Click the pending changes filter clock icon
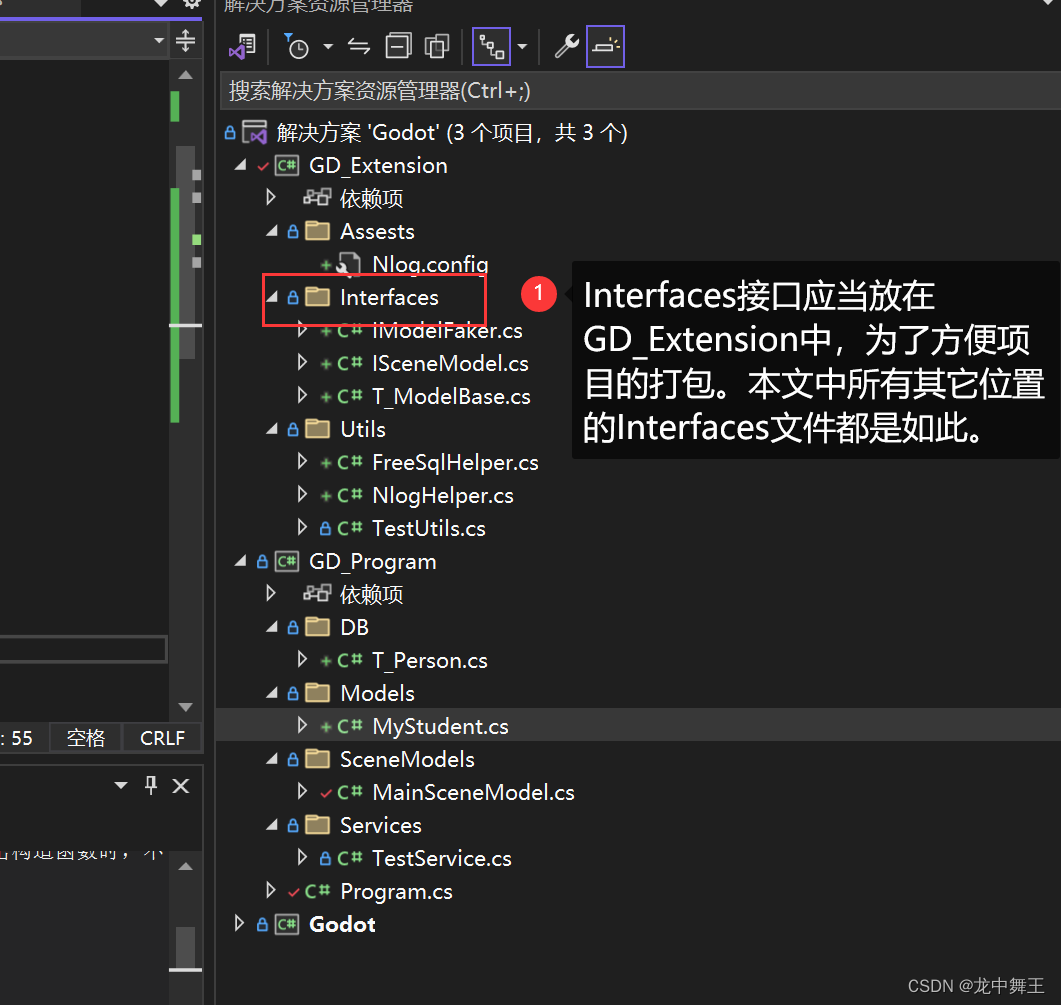 [x=296, y=47]
